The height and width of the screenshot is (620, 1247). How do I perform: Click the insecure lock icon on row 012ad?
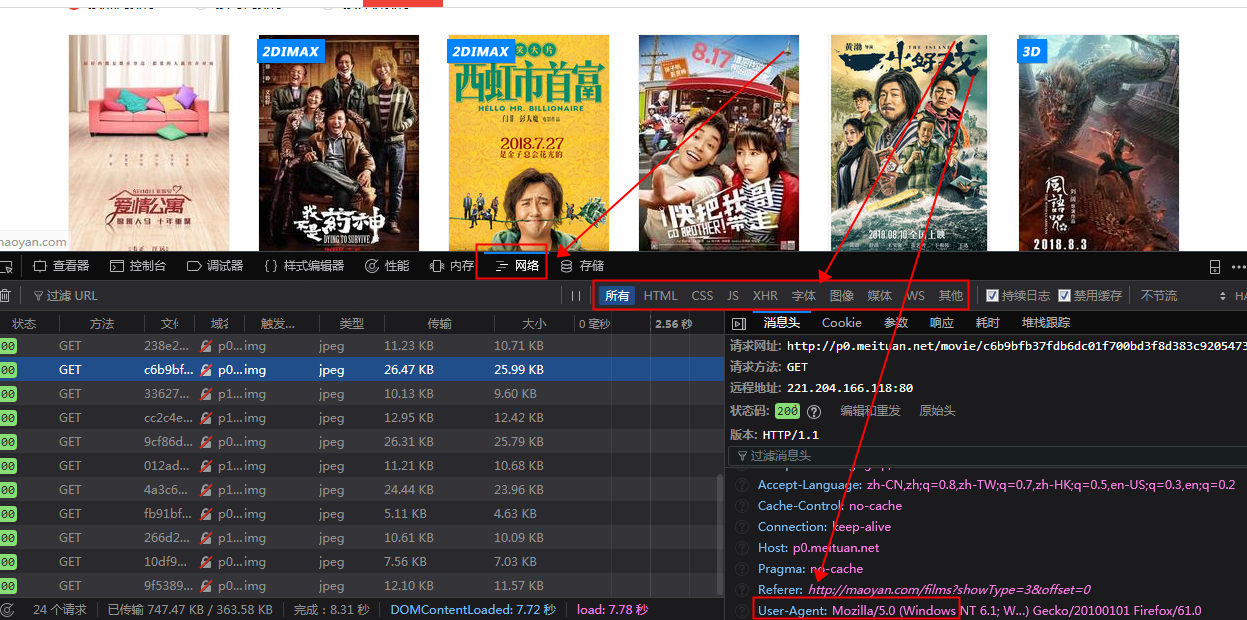[206, 465]
